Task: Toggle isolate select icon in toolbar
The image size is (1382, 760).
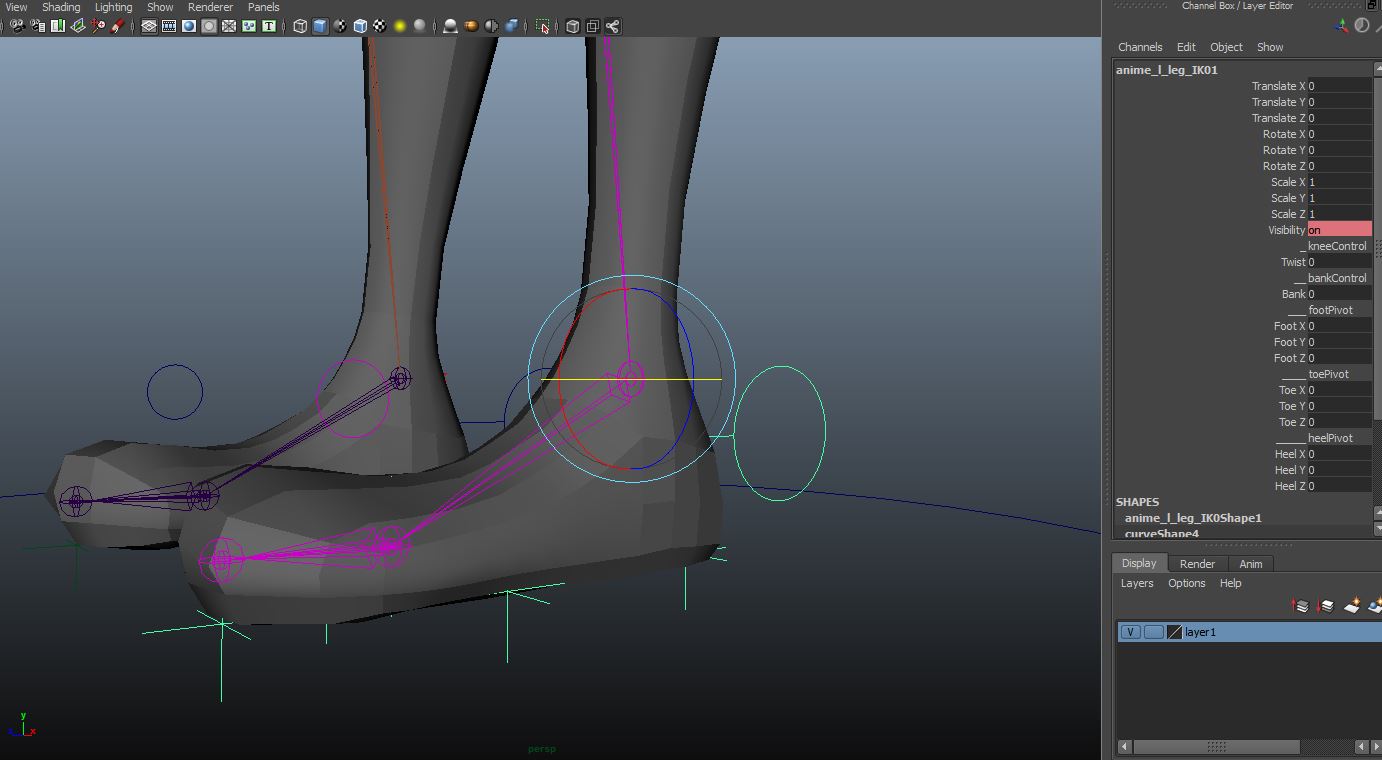Action: point(543,26)
